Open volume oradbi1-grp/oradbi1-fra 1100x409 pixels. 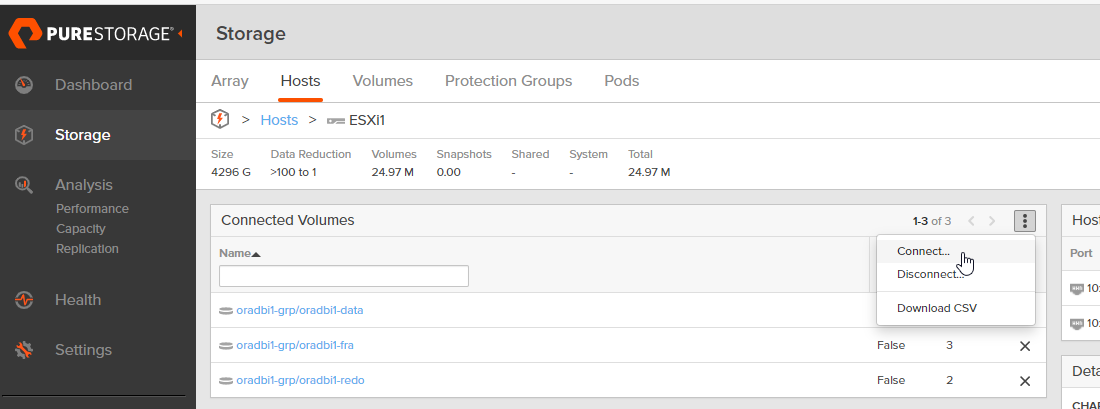pyautogui.click(x=295, y=345)
